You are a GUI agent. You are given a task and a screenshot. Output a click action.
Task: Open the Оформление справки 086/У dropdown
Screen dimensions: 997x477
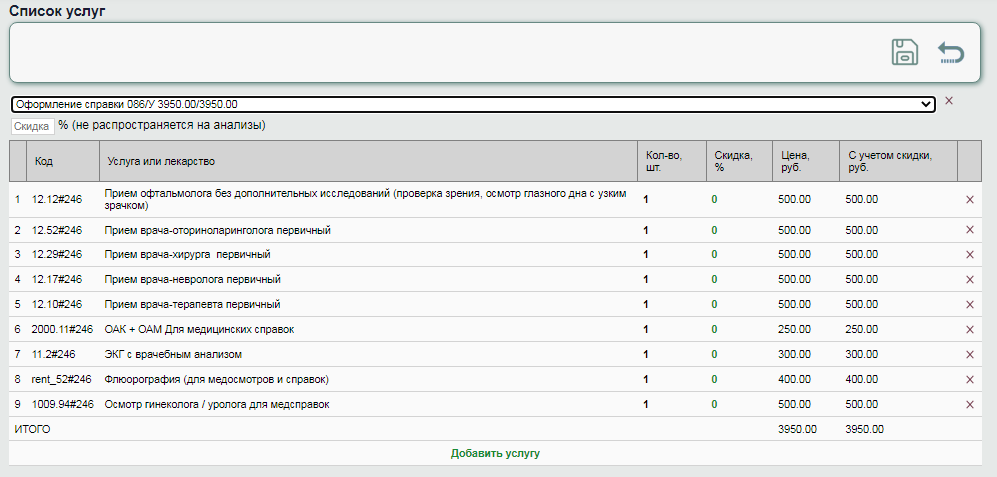tap(472, 104)
